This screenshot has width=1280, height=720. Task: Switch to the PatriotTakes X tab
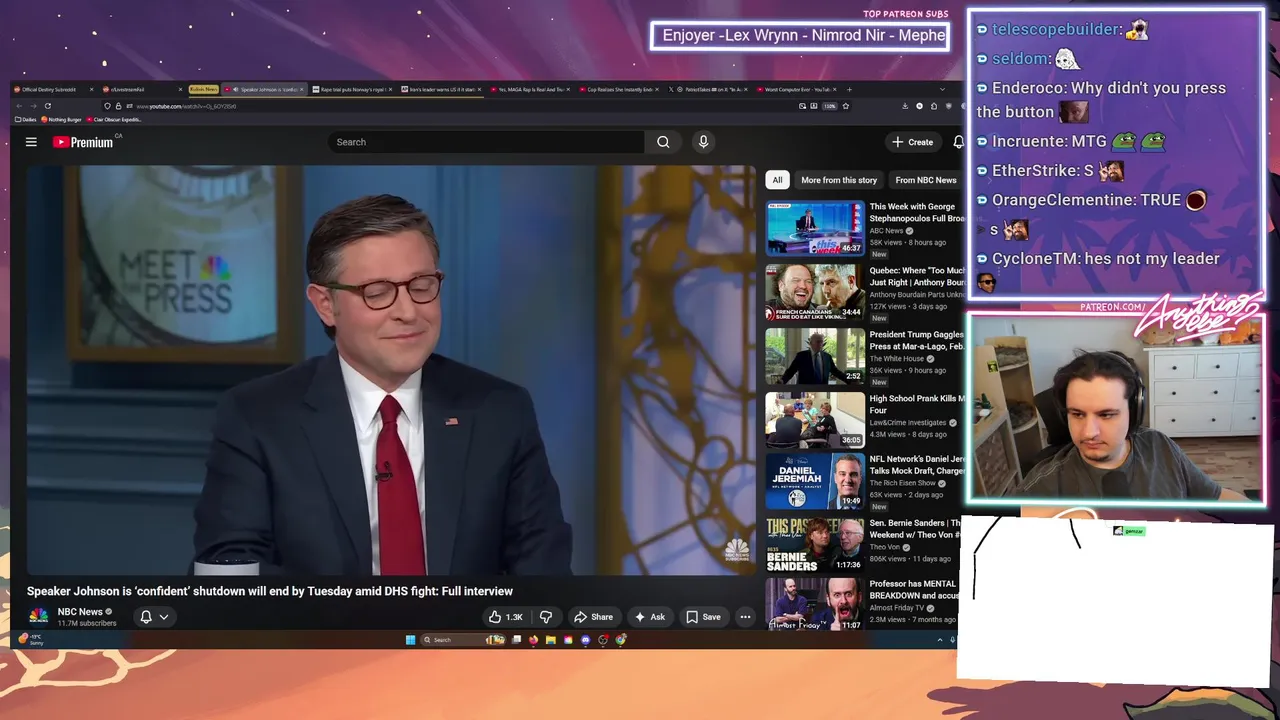pyautogui.click(x=709, y=89)
